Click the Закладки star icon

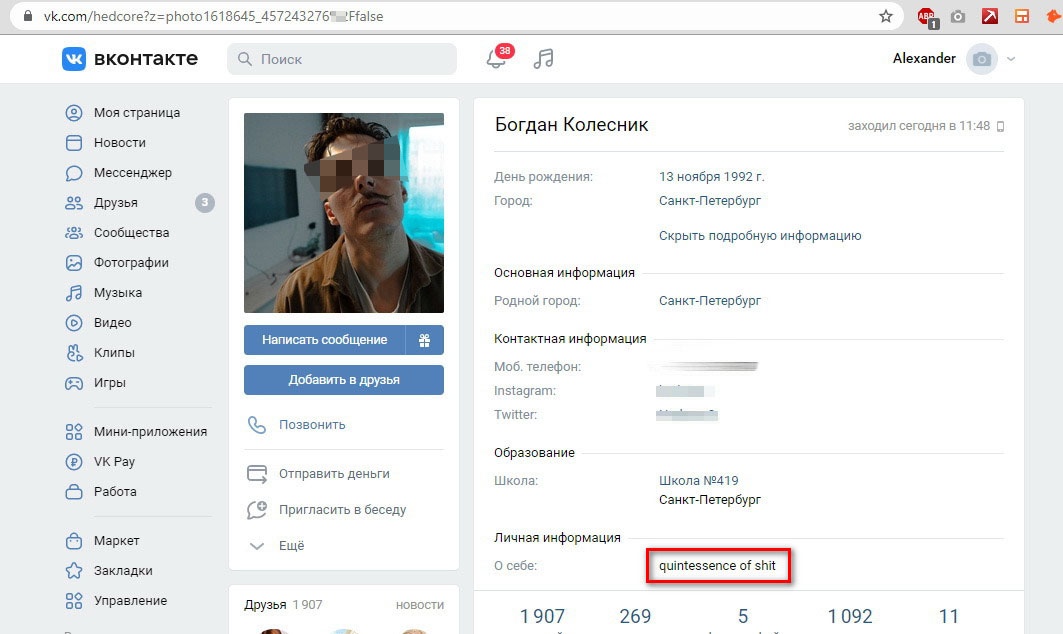[73, 571]
